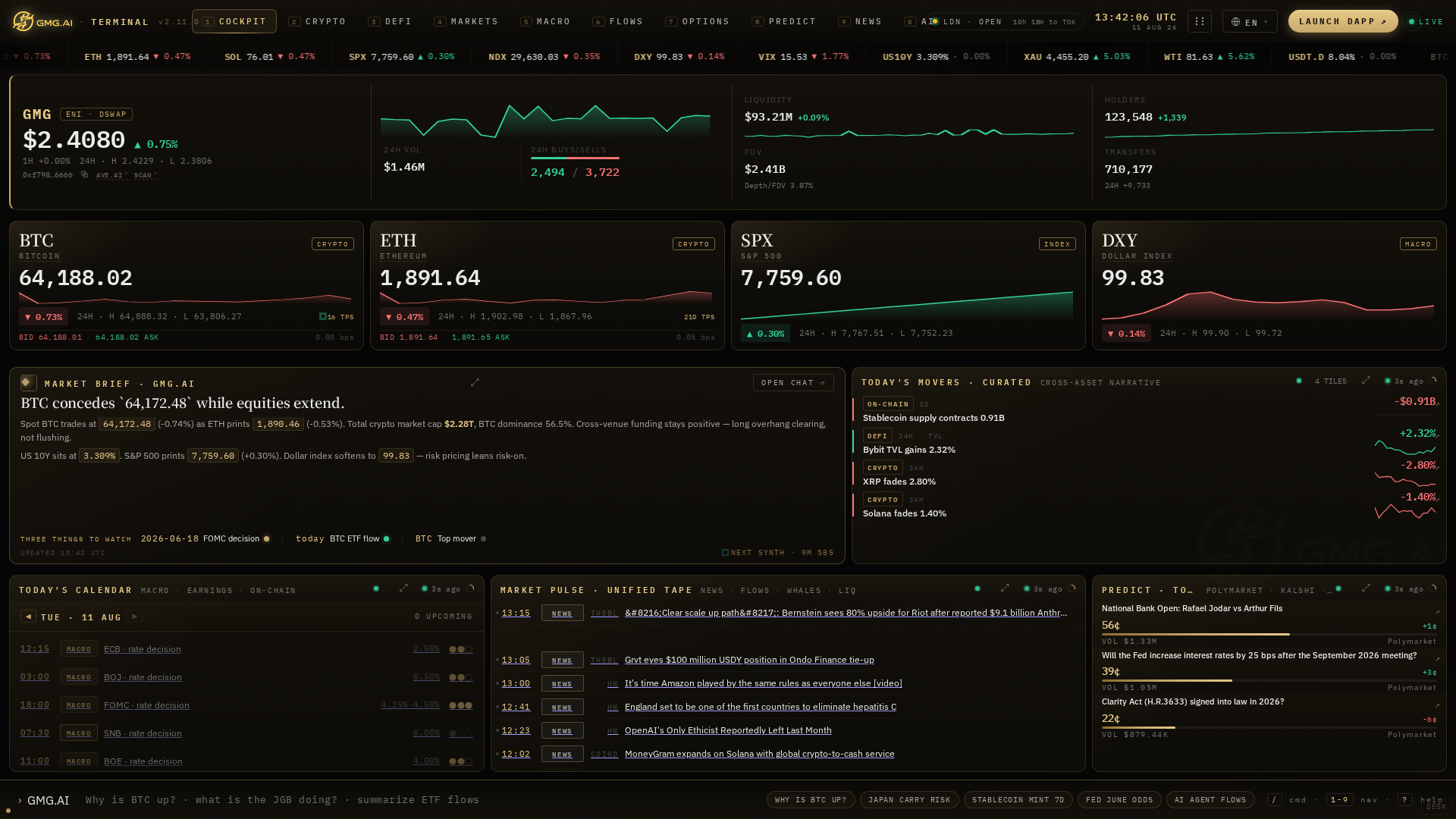Image resolution: width=1456 pixels, height=819 pixels.
Task: Toggle the Next Synth checkbox
Action: click(725, 552)
